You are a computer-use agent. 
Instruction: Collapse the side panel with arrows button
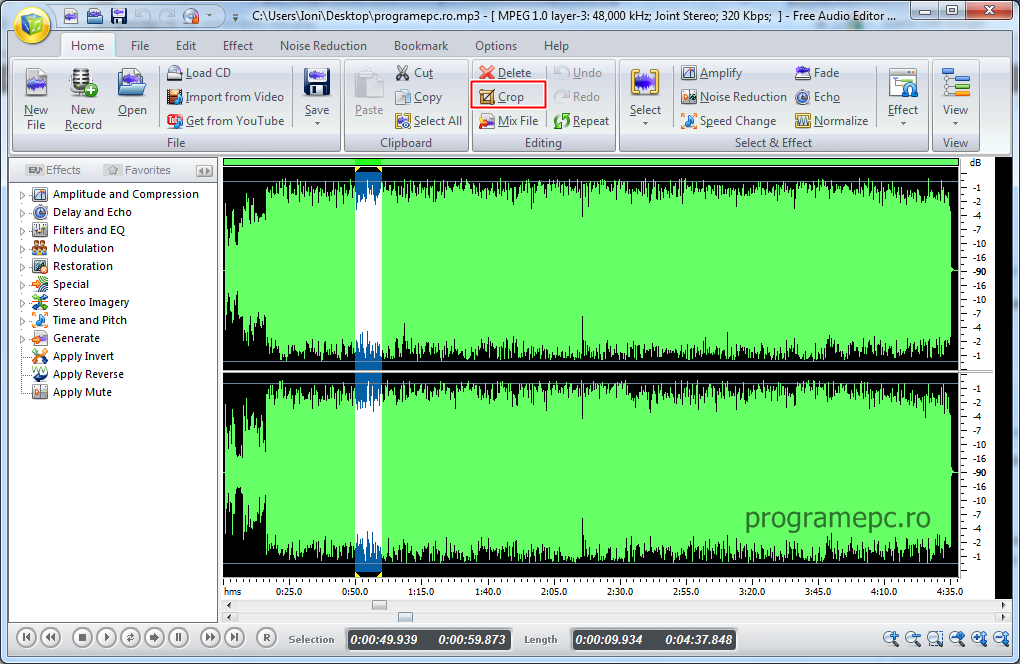pos(204,171)
